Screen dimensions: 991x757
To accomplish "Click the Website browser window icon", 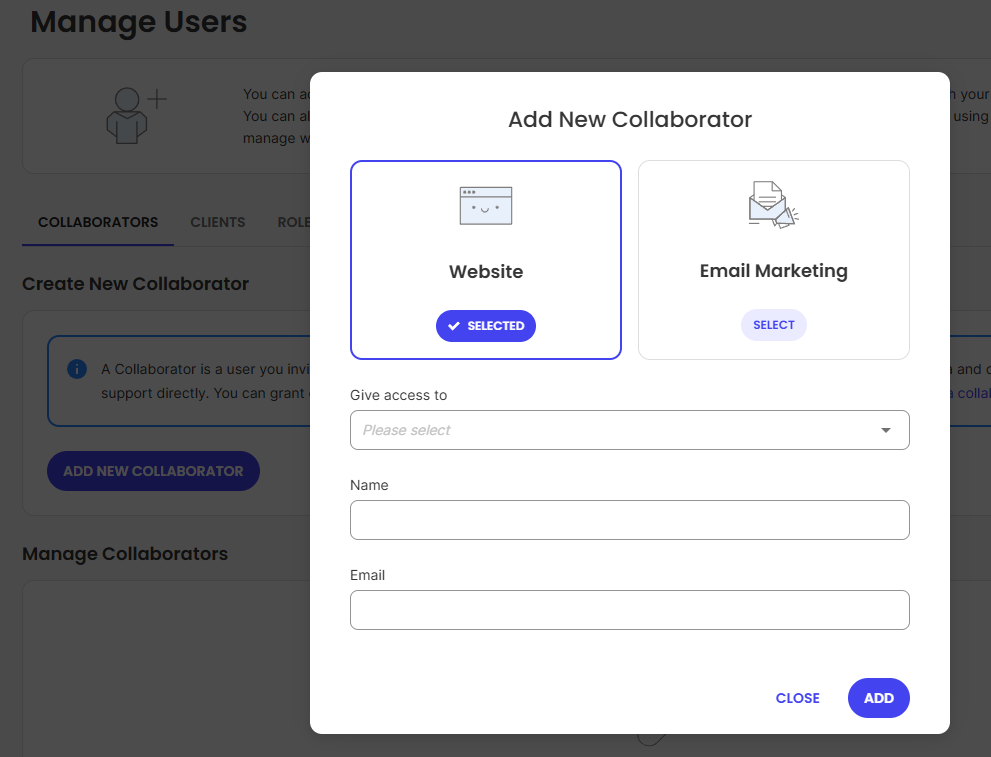I will 485,206.
